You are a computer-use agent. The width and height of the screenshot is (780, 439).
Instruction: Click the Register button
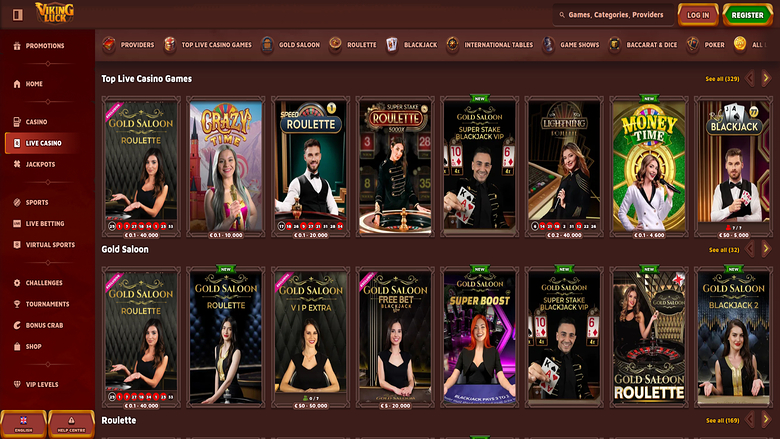click(747, 15)
